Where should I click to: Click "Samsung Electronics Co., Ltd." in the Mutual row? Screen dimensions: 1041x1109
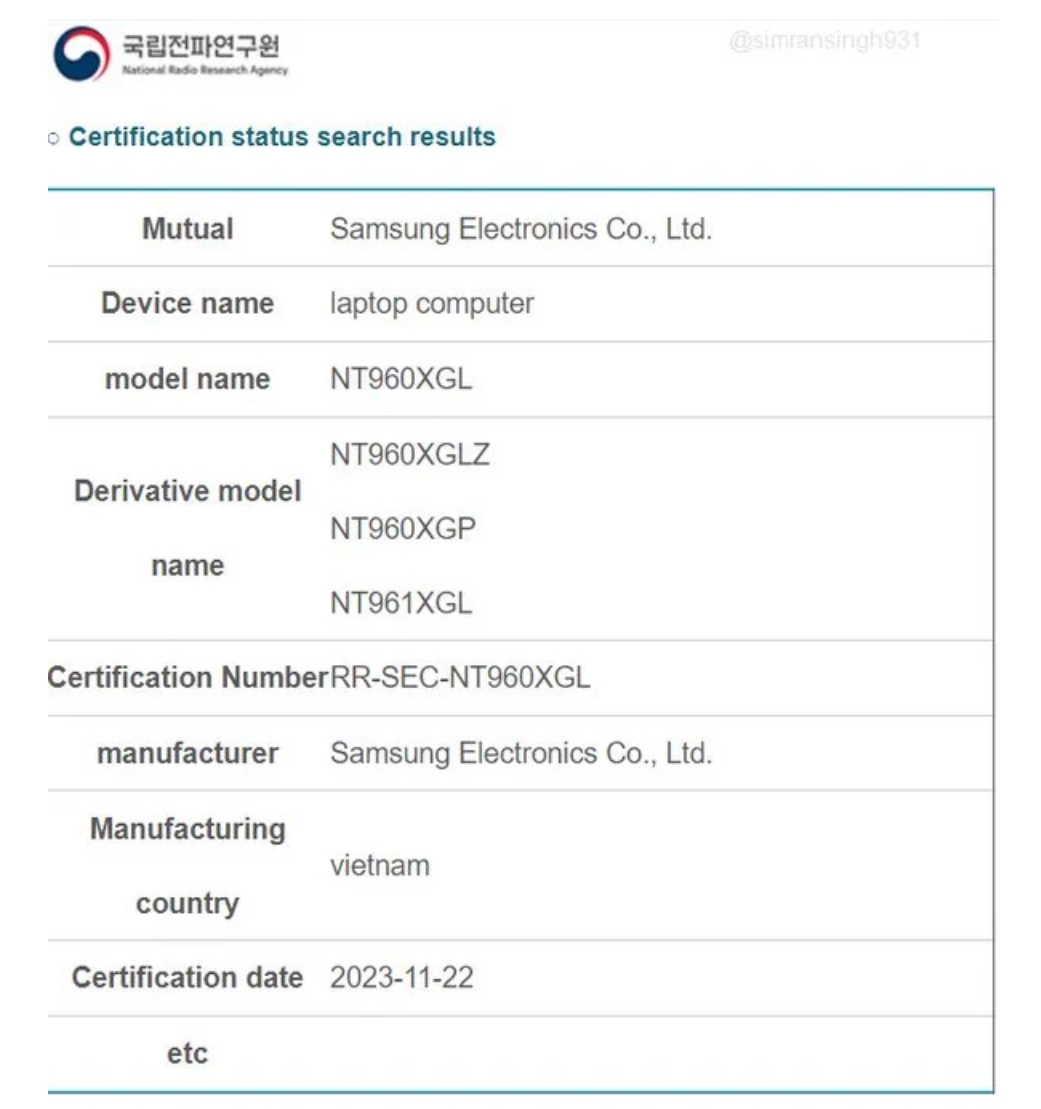pos(521,229)
